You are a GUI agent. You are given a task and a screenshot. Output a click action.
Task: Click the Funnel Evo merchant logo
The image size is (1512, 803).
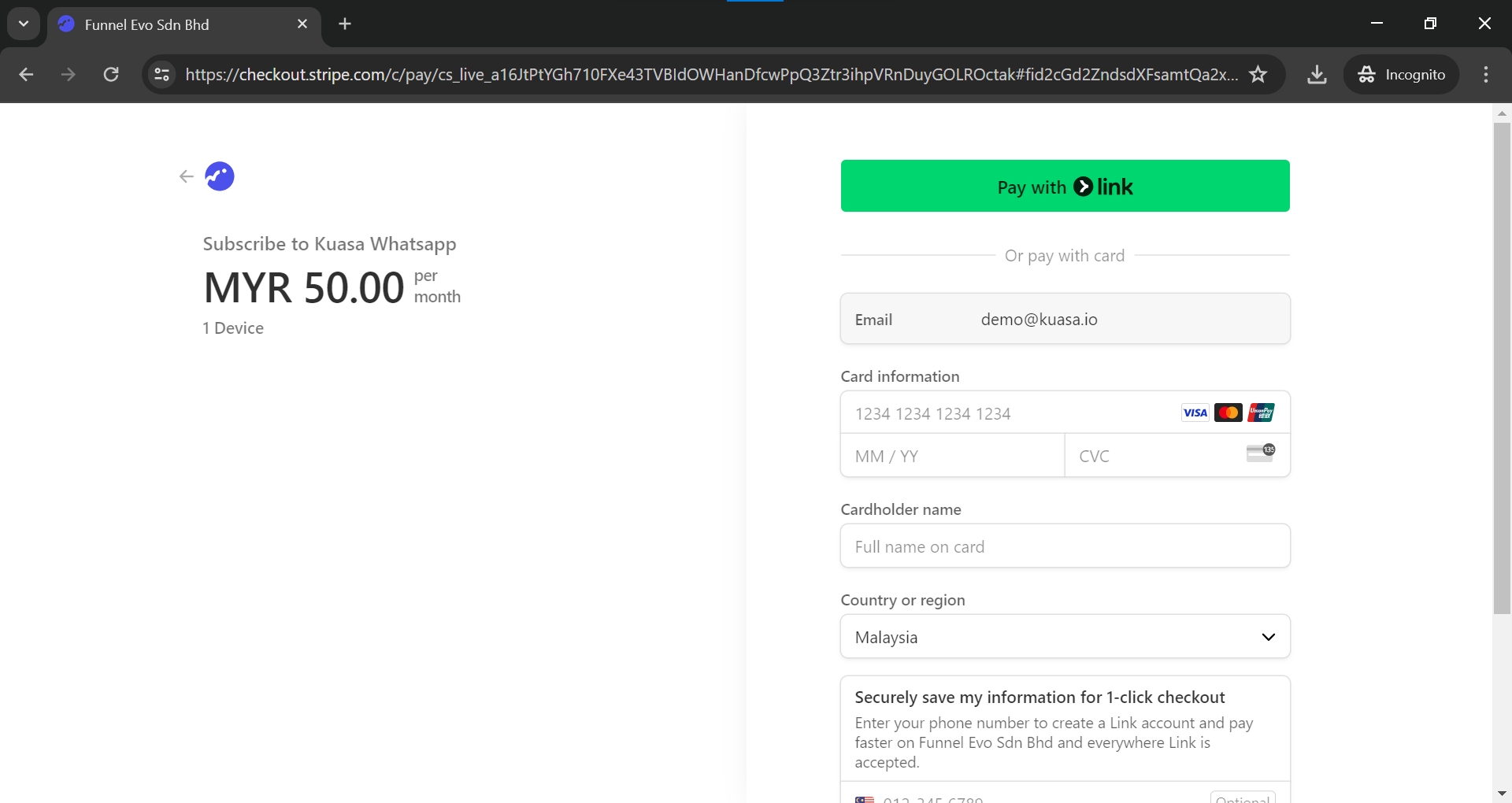220,176
